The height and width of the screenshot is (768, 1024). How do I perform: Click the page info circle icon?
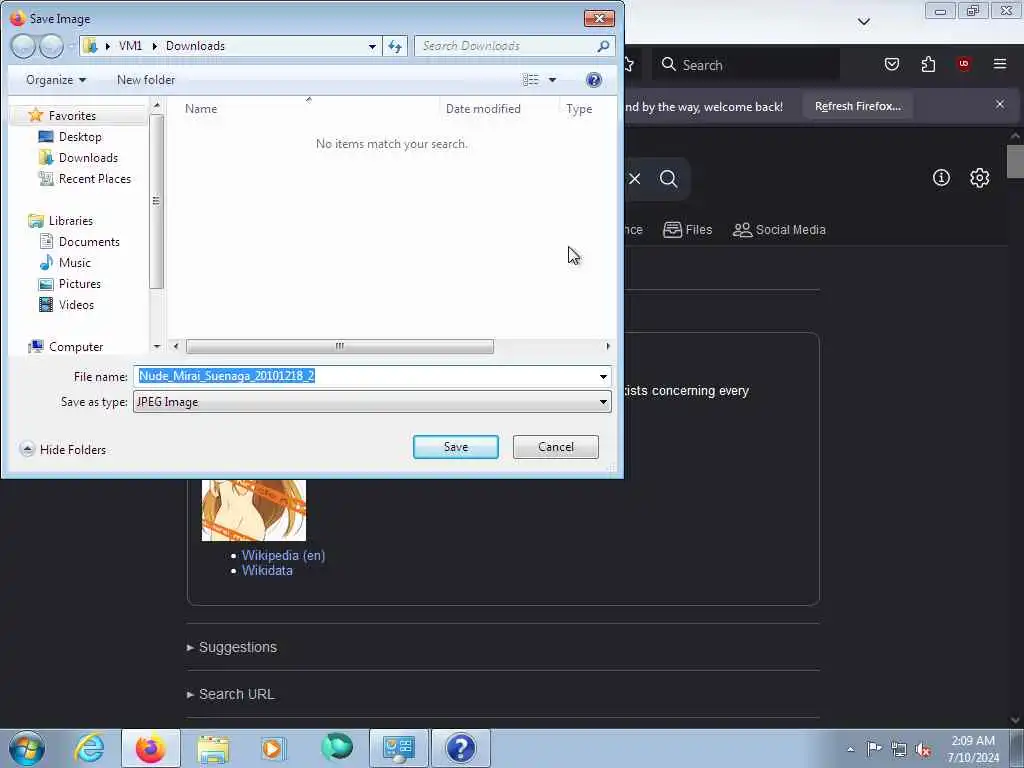(x=941, y=178)
